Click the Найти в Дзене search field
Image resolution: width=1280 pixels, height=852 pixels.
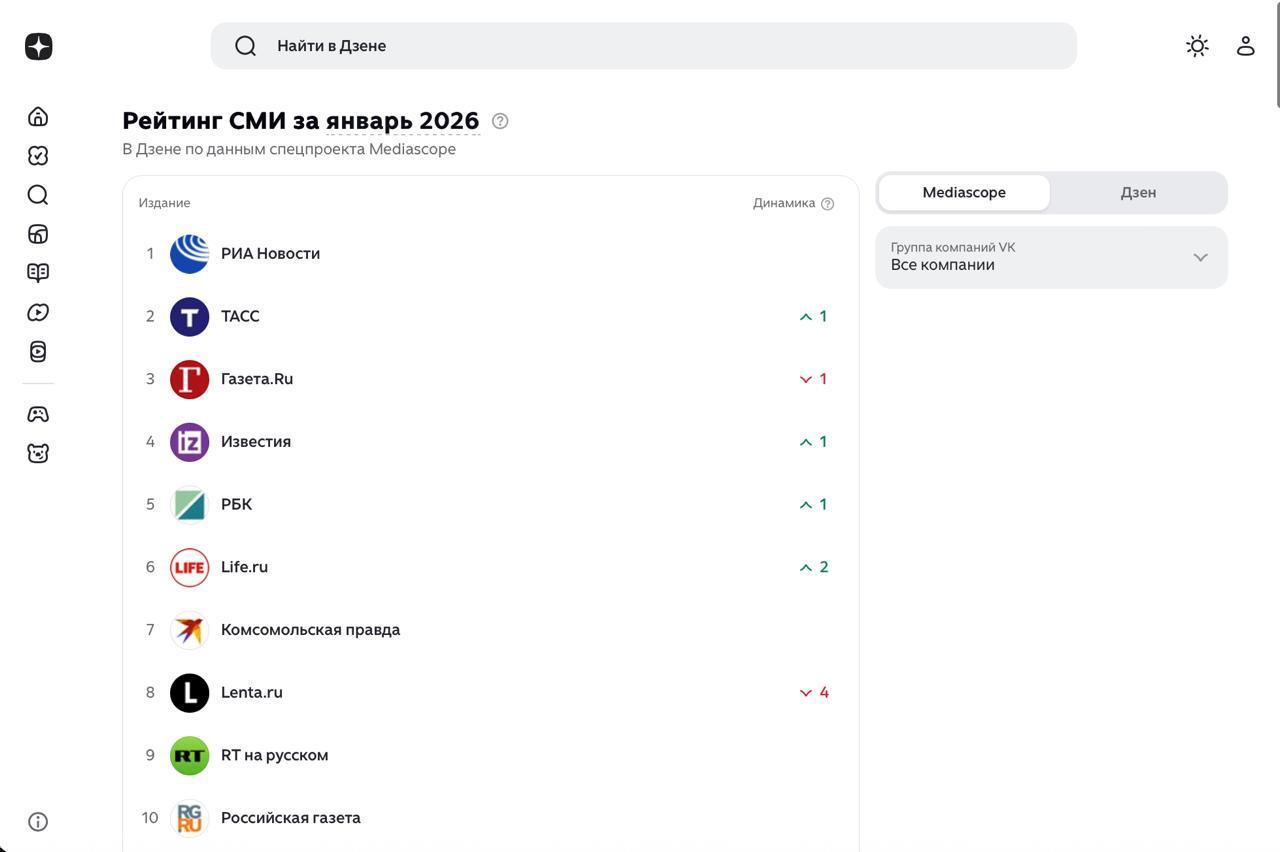click(x=643, y=46)
